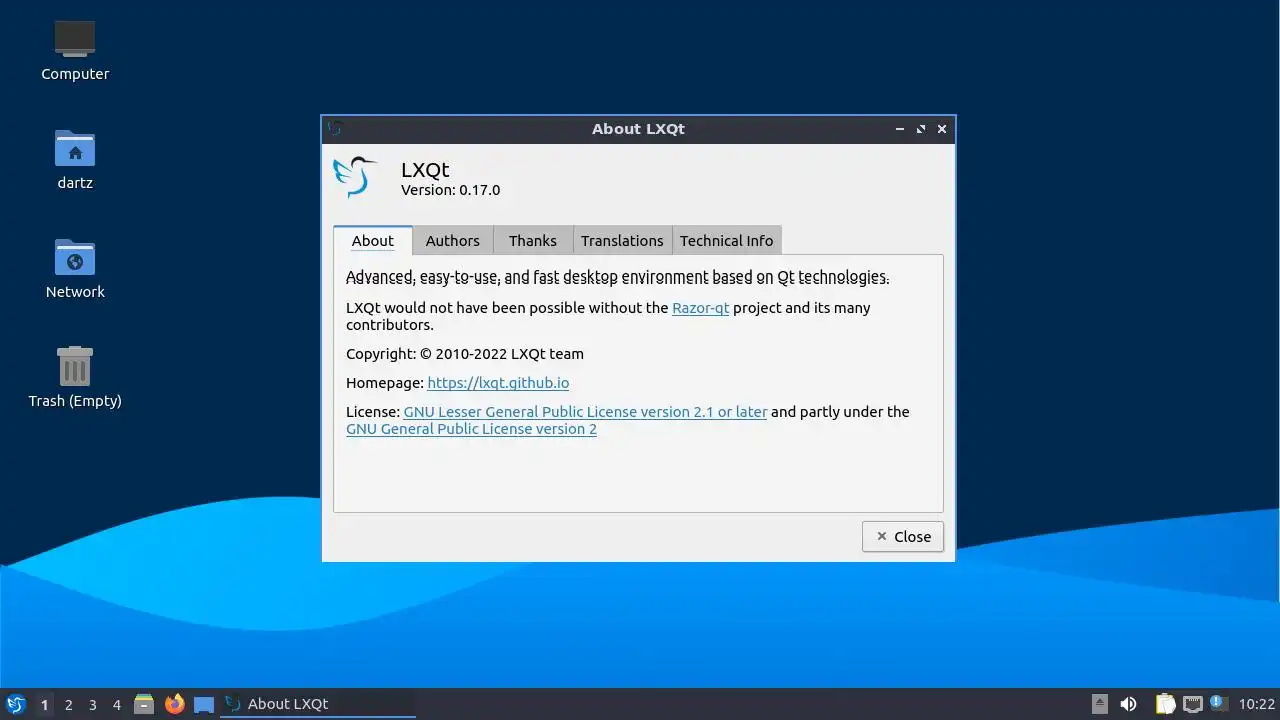Viewport: 1280px width, 720px height.
Task: Open the network status tray icon
Action: point(1192,704)
